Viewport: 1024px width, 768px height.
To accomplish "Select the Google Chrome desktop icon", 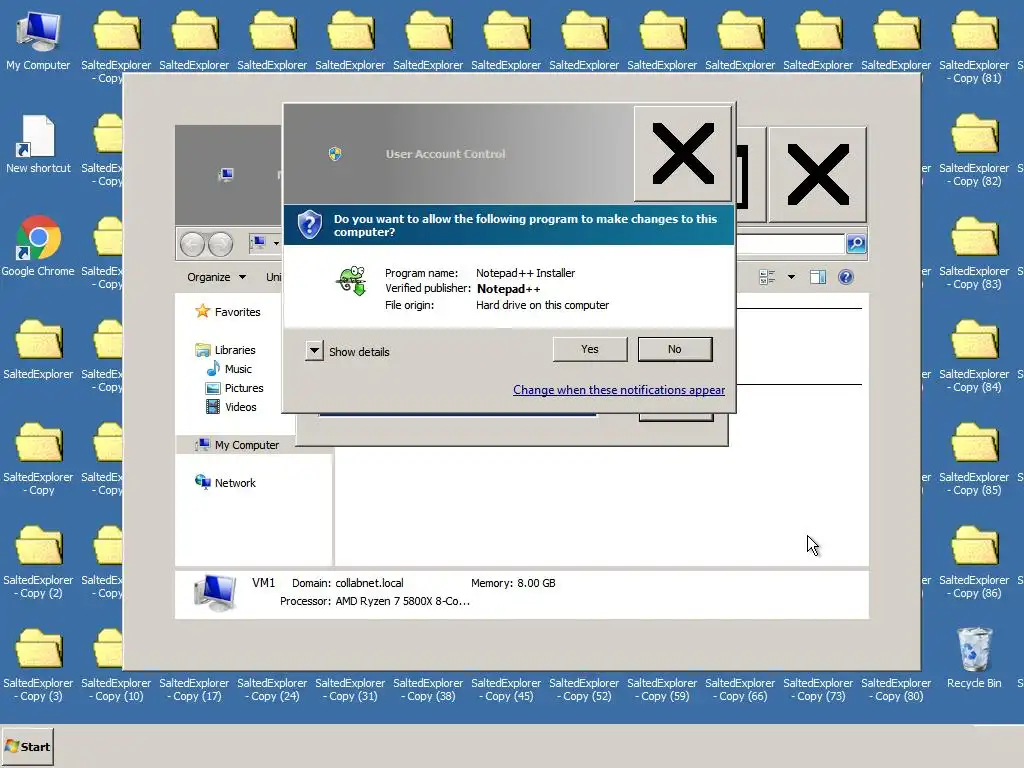I will [38, 246].
